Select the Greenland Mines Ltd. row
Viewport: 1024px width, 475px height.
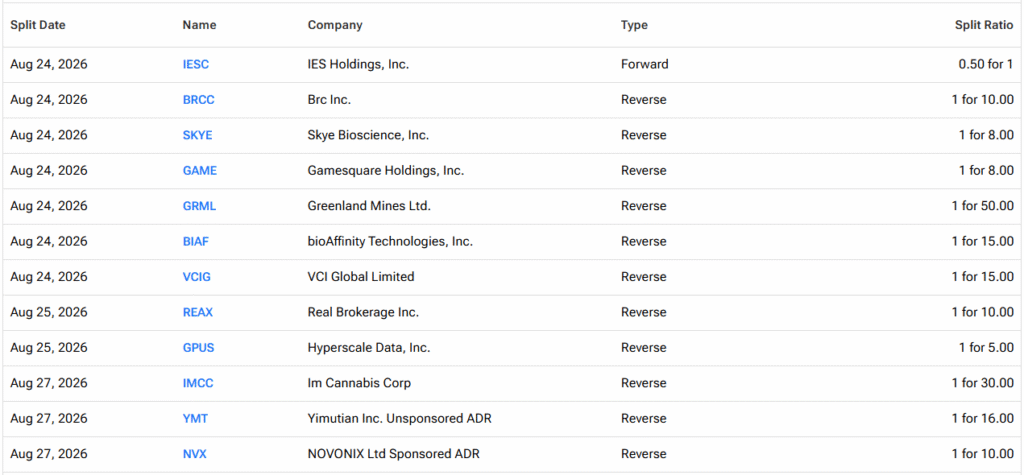(x=512, y=206)
